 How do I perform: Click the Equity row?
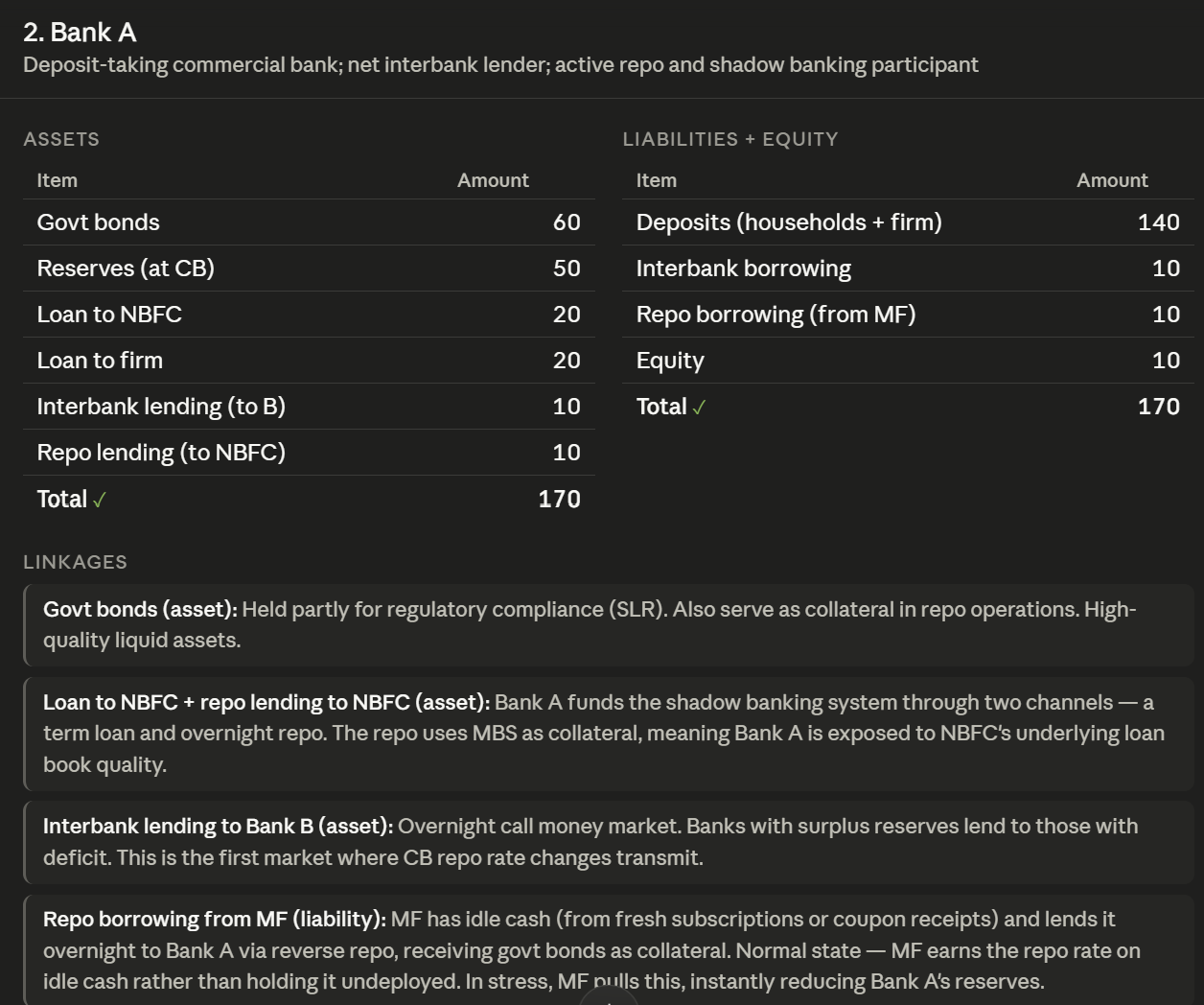click(x=908, y=361)
